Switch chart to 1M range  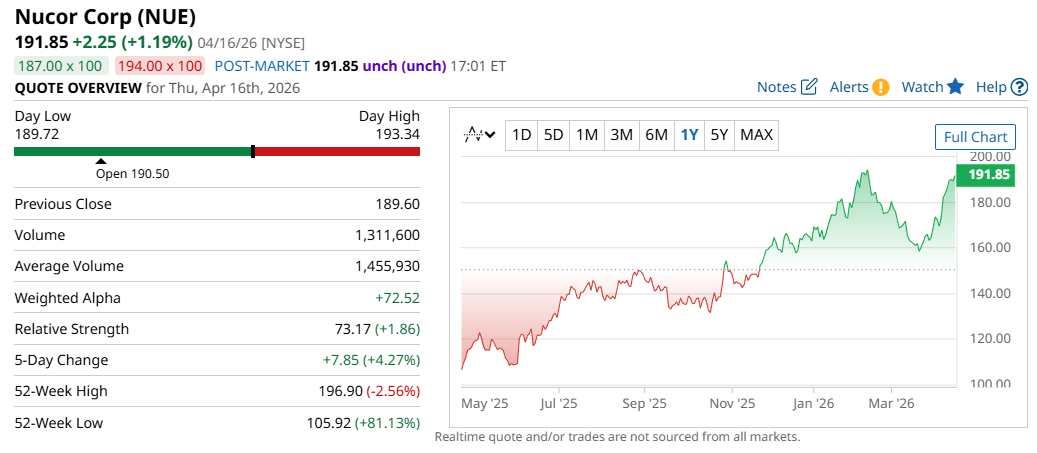[587, 135]
